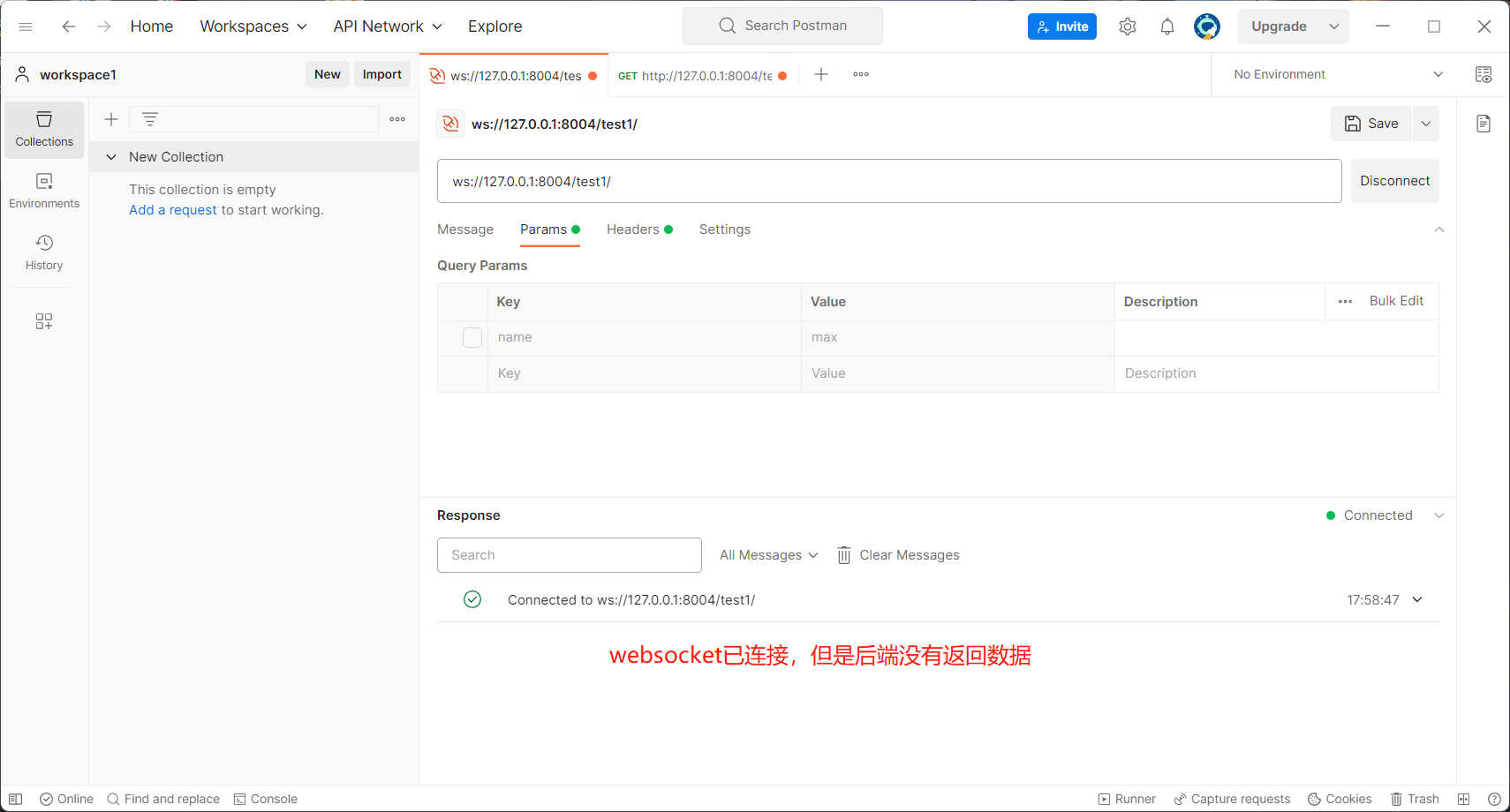This screenshot has height=812, width=1510.
Task: Save the WebSocket request
Action: pyautogui.click(x=1371, y=124)
